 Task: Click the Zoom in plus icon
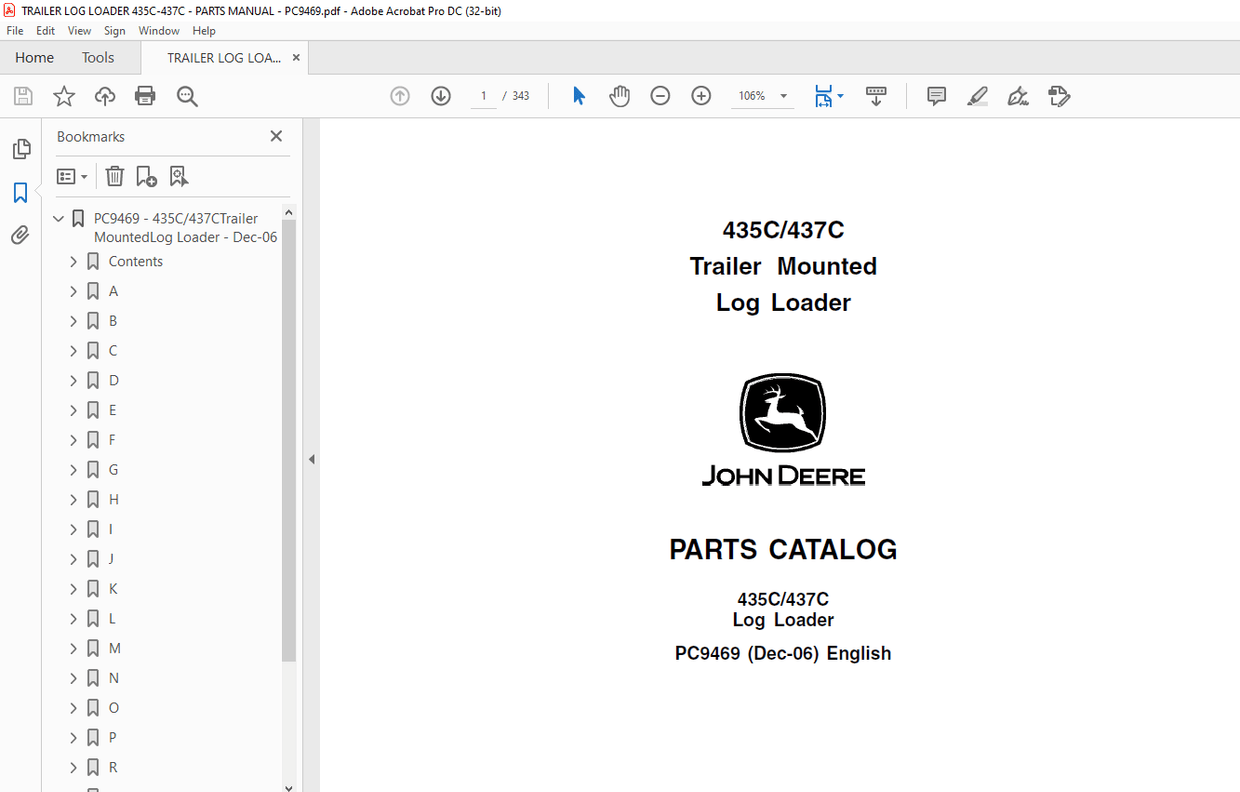[x=701, y=96]
